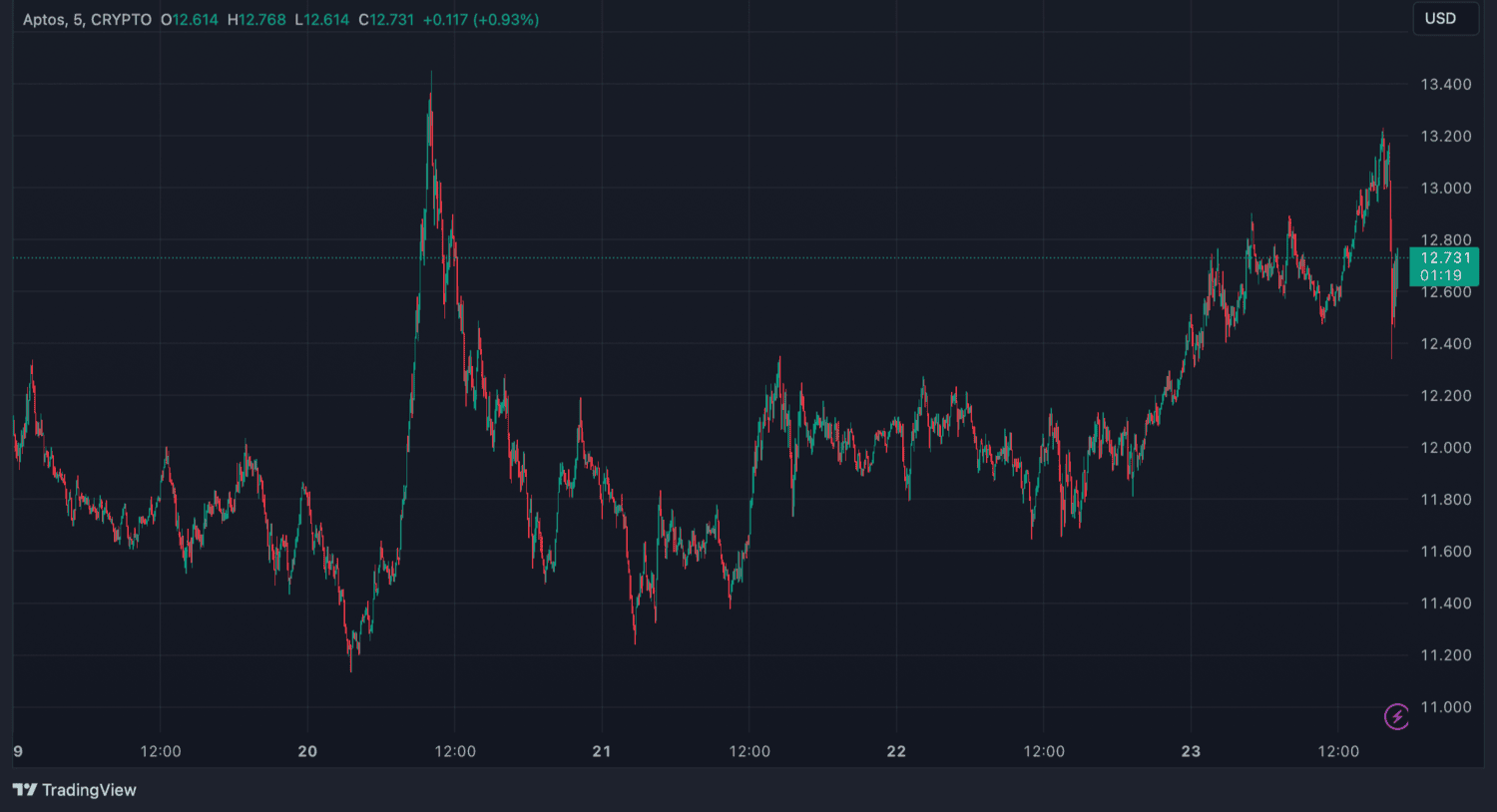Click the 12.000 price scale label
Image resolution: width=1497 pixels, height=812 pixels.
point(1445,448)
